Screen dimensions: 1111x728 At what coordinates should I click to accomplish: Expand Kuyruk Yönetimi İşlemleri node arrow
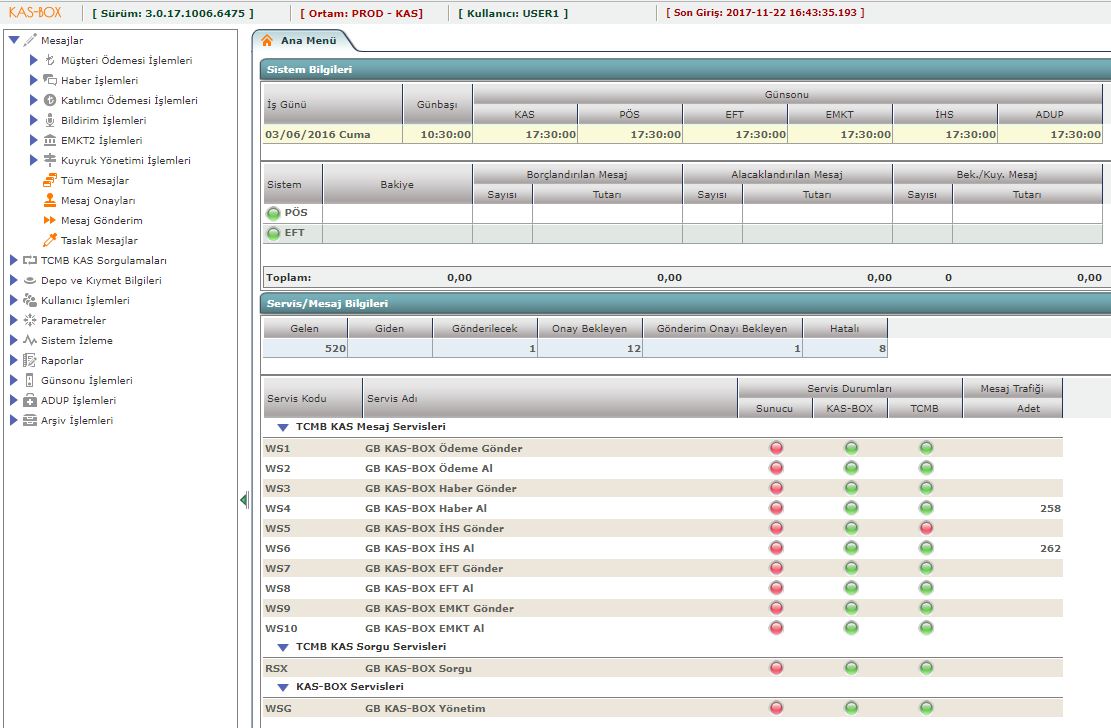coord(33,160)
